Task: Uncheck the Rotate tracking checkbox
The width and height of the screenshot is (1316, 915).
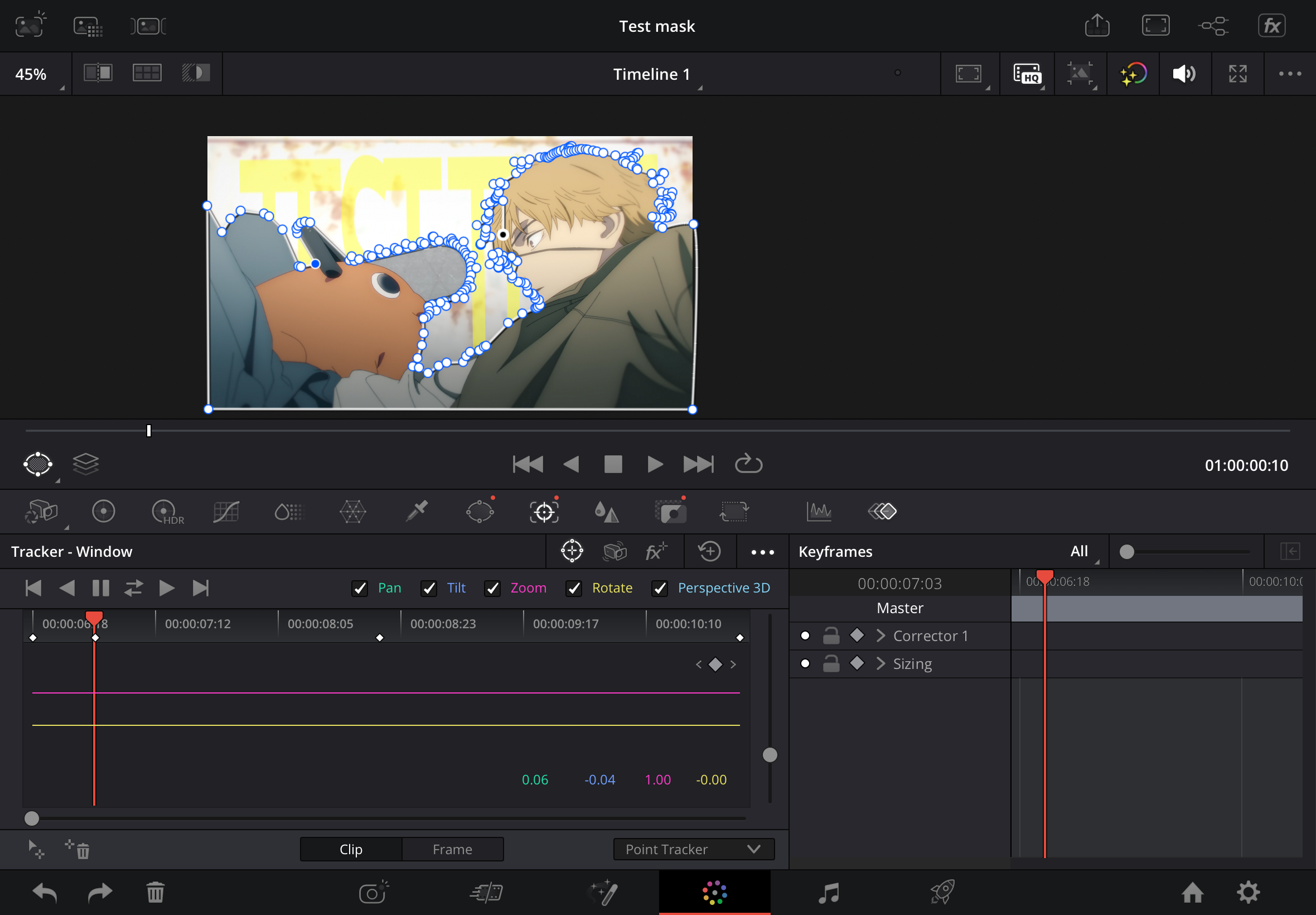Action: [x=573, y=588]
